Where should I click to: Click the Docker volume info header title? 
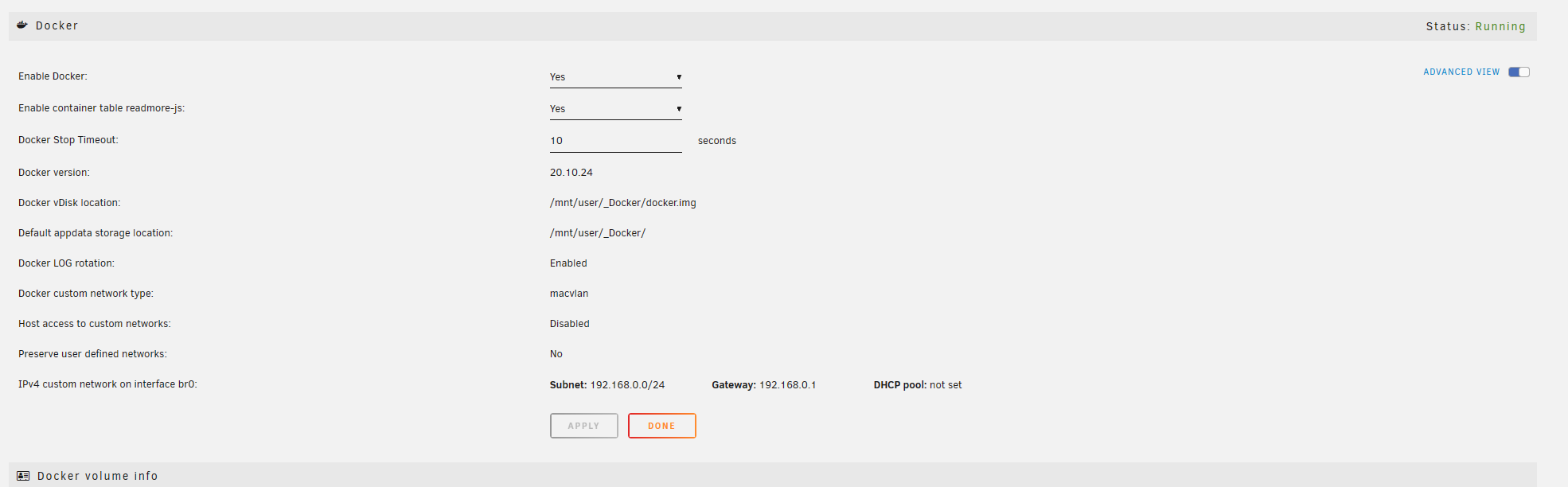98,476
